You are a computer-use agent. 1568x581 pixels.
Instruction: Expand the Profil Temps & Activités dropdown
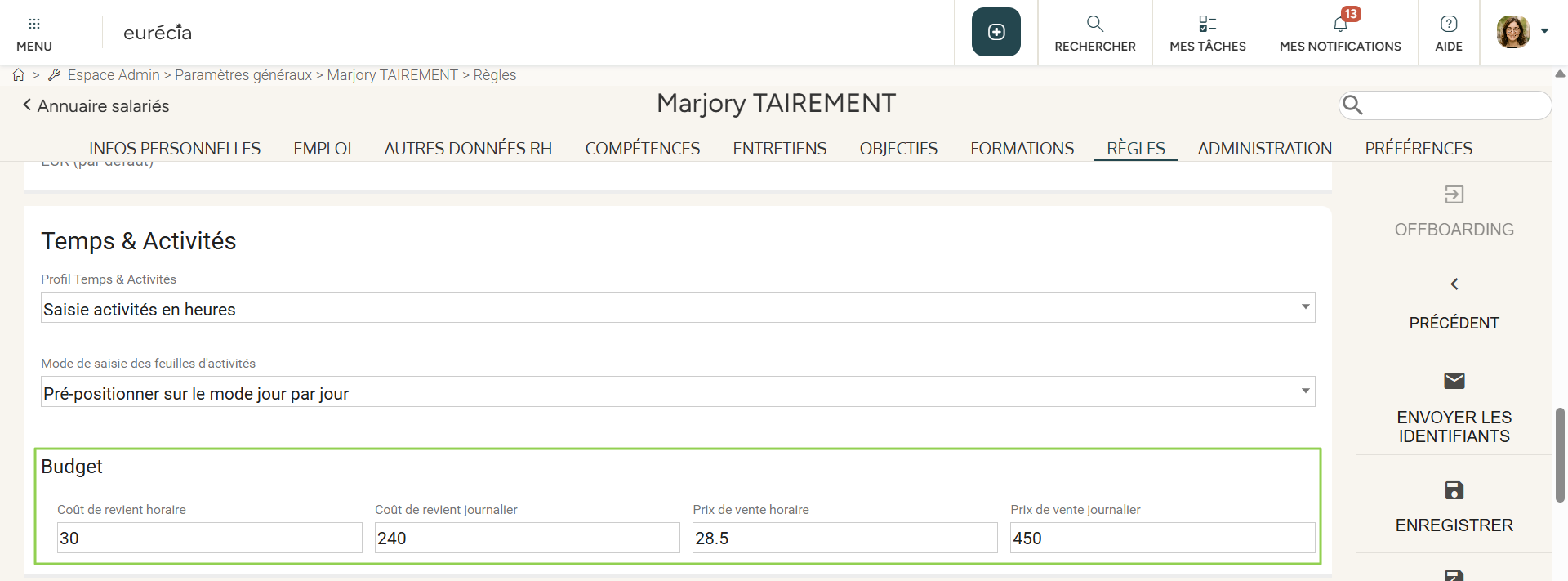[x=1305, y=307]
